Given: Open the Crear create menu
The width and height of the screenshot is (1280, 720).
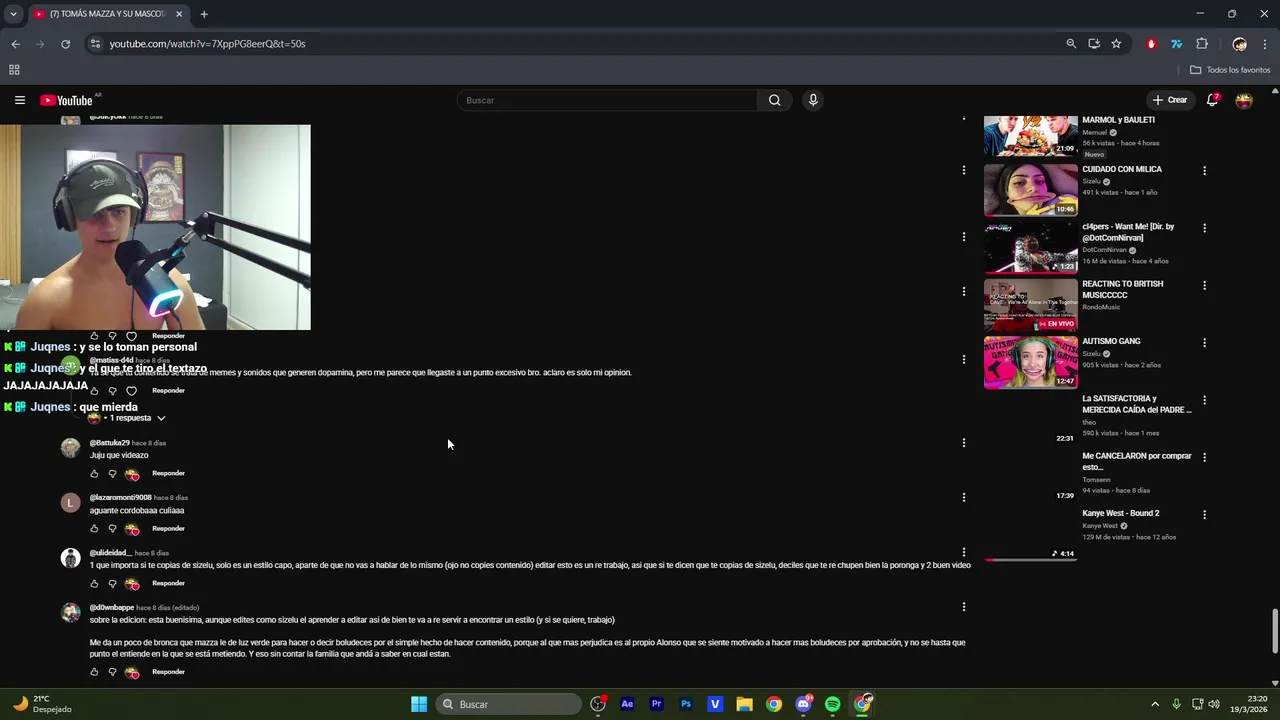Looking at the screenshot, I should coord(1169,100).
